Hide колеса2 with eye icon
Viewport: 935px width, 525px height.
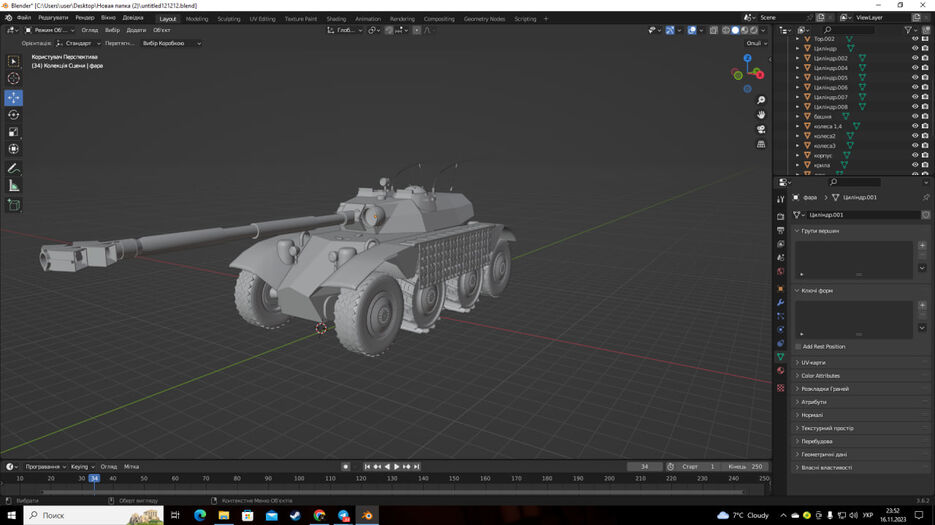915,135
